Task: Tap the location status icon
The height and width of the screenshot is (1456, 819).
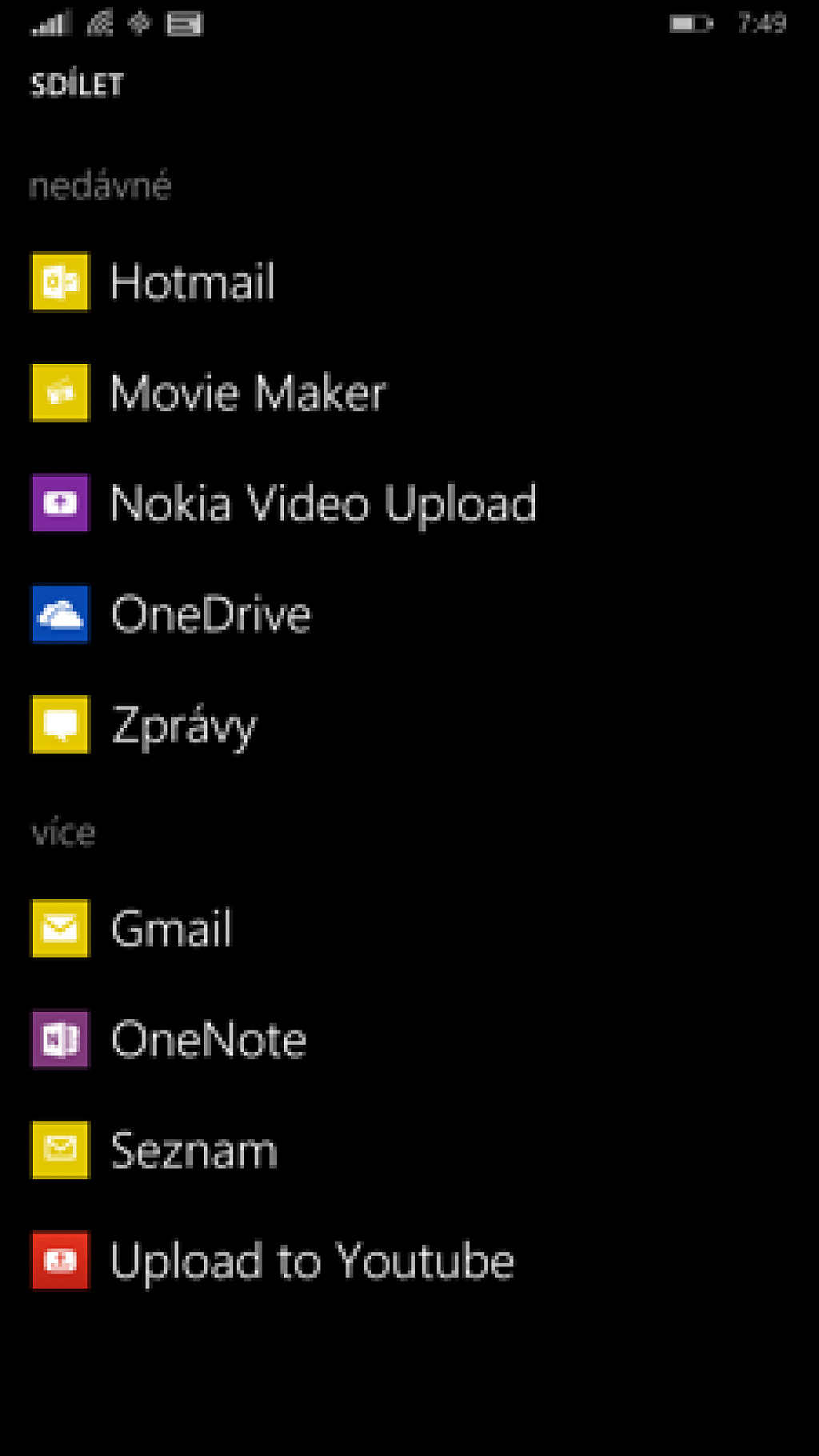Action: pyautogui.click(x=139, y=23)
